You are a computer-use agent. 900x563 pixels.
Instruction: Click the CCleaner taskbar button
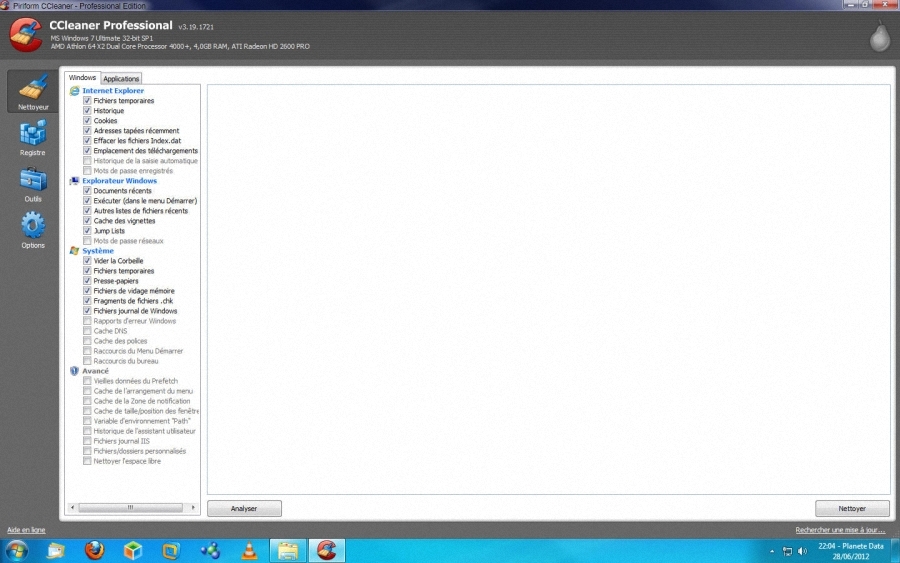[x=327, y=551]
